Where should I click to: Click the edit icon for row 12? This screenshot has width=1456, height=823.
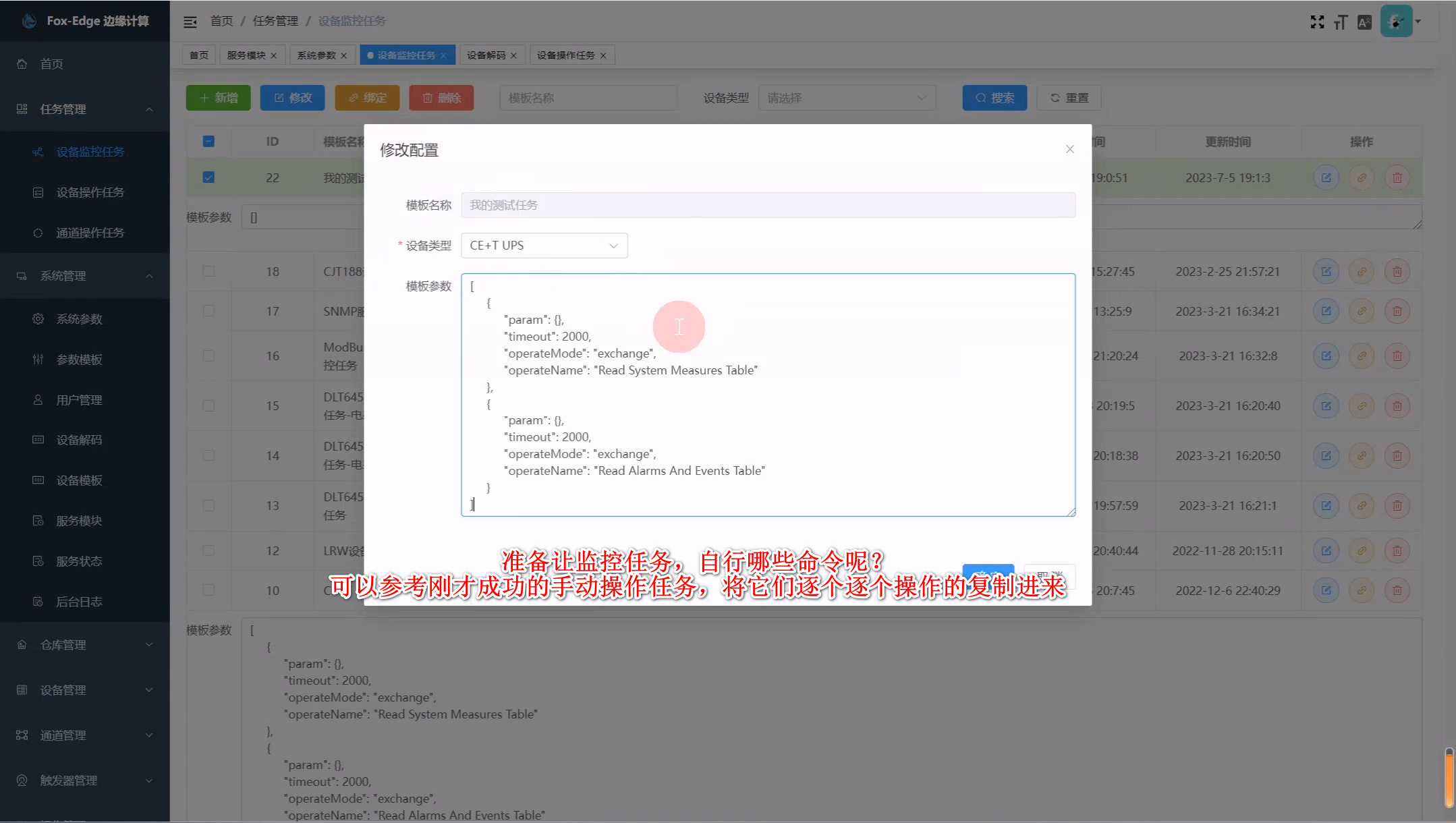tap(1326, 550)
